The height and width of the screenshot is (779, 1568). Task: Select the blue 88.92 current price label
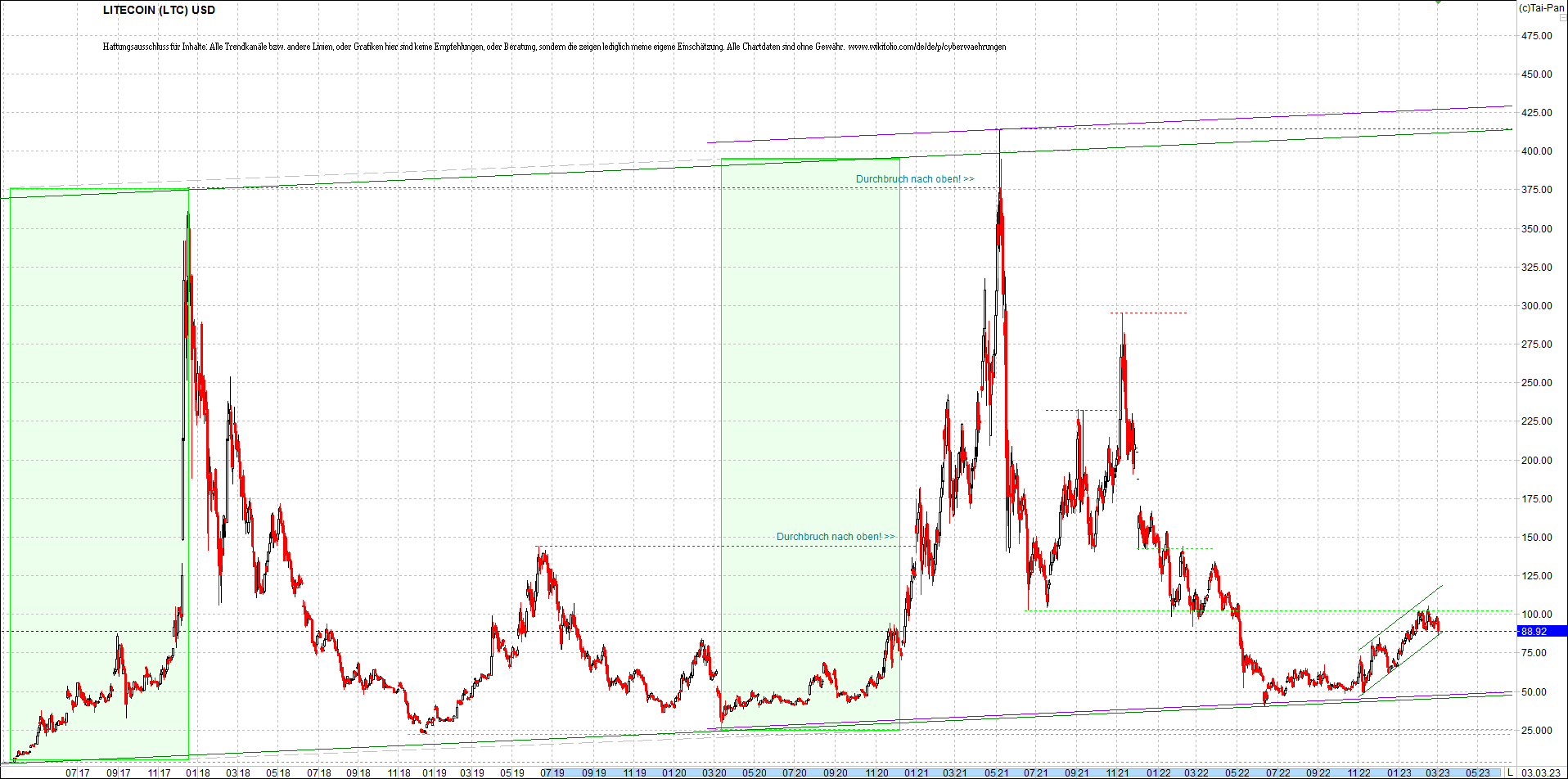click(1542, 631)
